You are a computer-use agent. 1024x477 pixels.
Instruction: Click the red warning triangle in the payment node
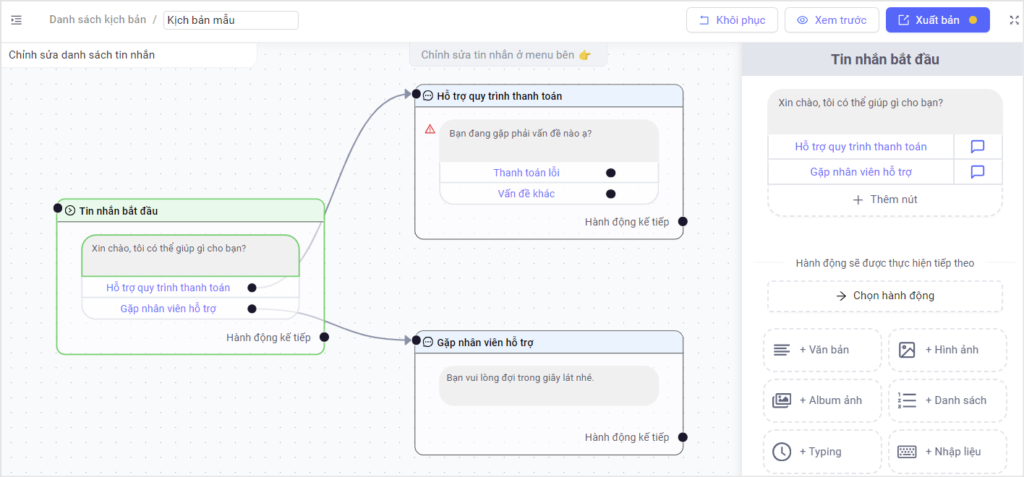[430, 129]
